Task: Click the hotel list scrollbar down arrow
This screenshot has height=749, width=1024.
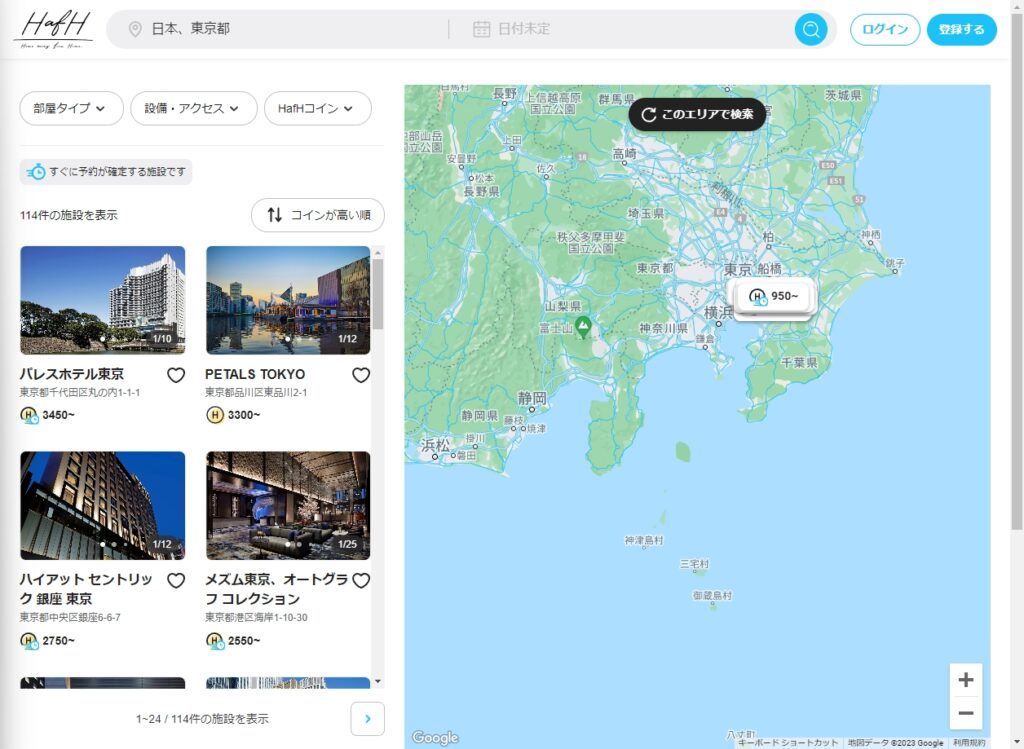Action: (378, 681)
